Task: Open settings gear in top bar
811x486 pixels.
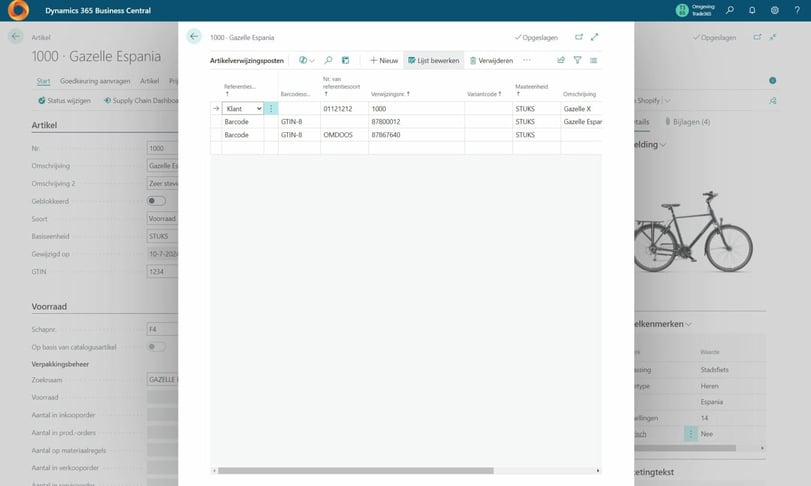Action: coord(775,10)
